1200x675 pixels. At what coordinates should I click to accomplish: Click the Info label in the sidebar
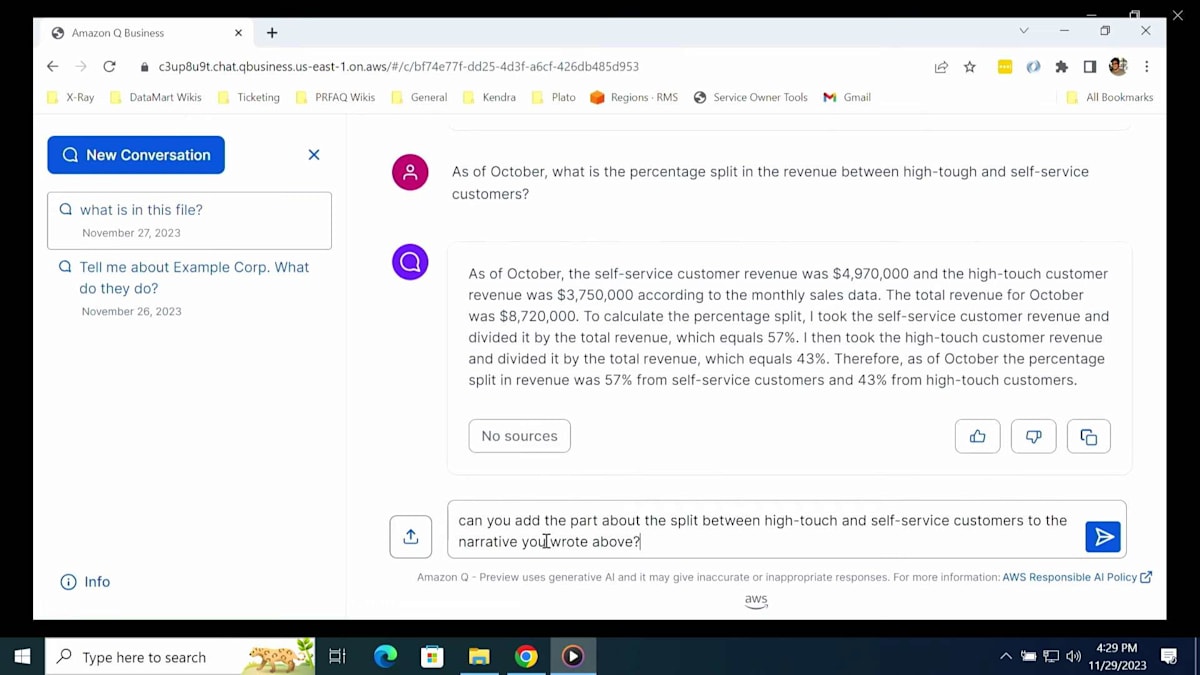coord(97,582)
